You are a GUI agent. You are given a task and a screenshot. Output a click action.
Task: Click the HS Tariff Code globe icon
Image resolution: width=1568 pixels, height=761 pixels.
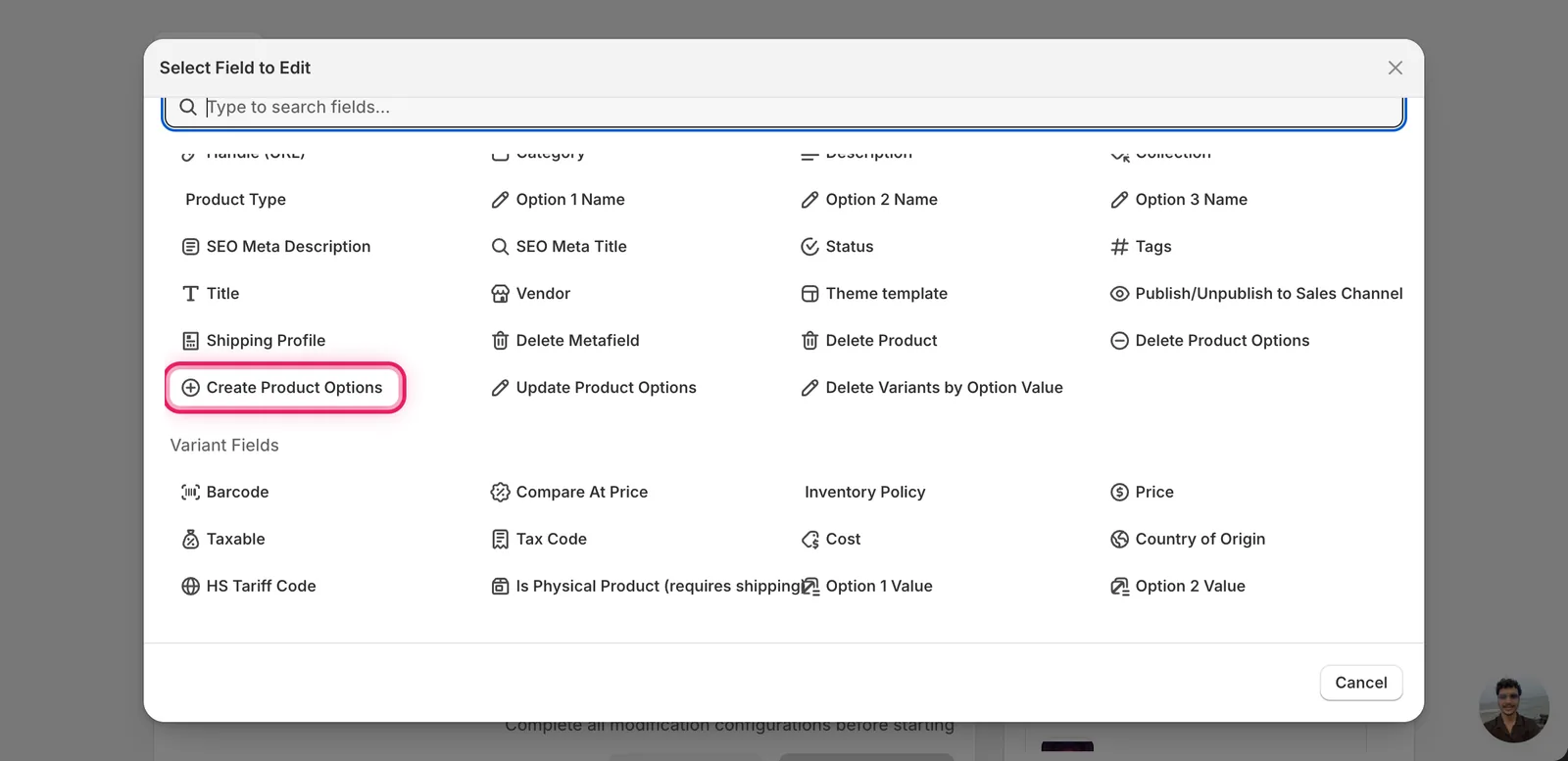pyautogui.click(x=190, y=587)
